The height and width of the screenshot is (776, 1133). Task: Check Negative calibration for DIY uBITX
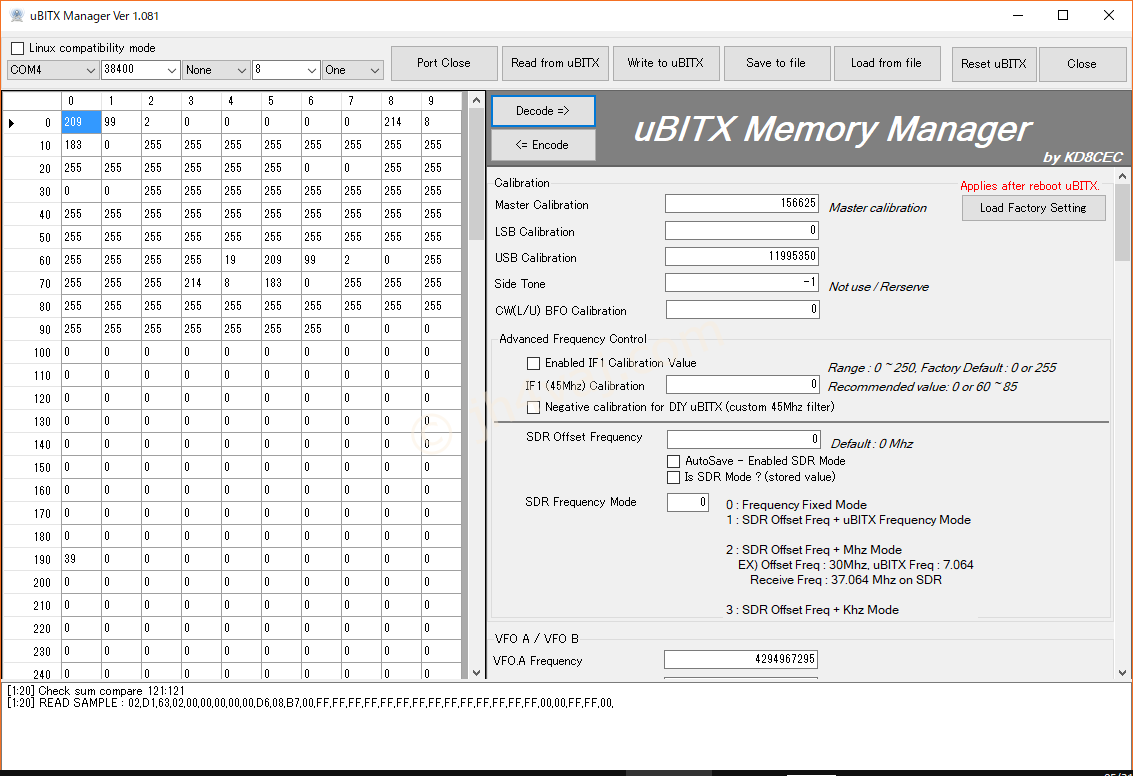click(x=533, y=408)
